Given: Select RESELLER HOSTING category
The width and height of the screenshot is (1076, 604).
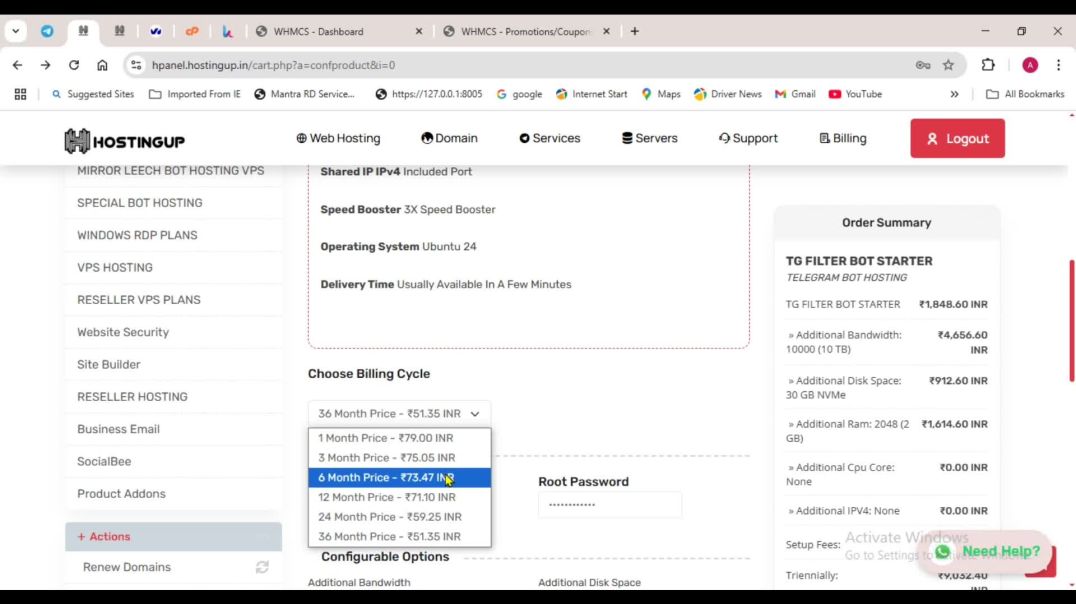Looking at the screenshot, I should 173,397.
